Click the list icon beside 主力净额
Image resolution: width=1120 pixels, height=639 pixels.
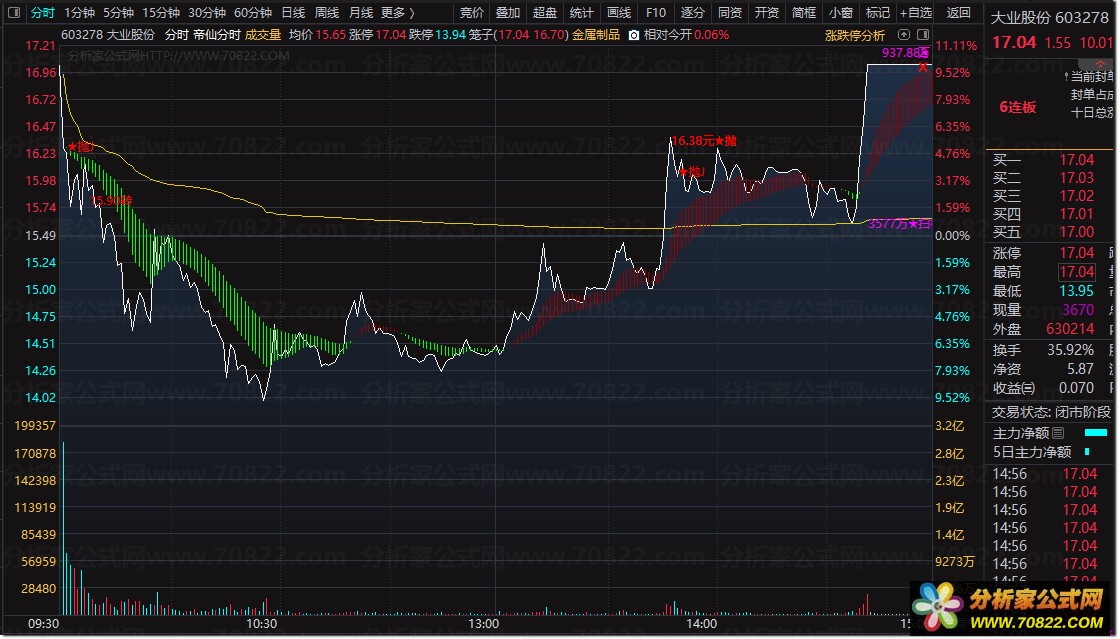1059,433
